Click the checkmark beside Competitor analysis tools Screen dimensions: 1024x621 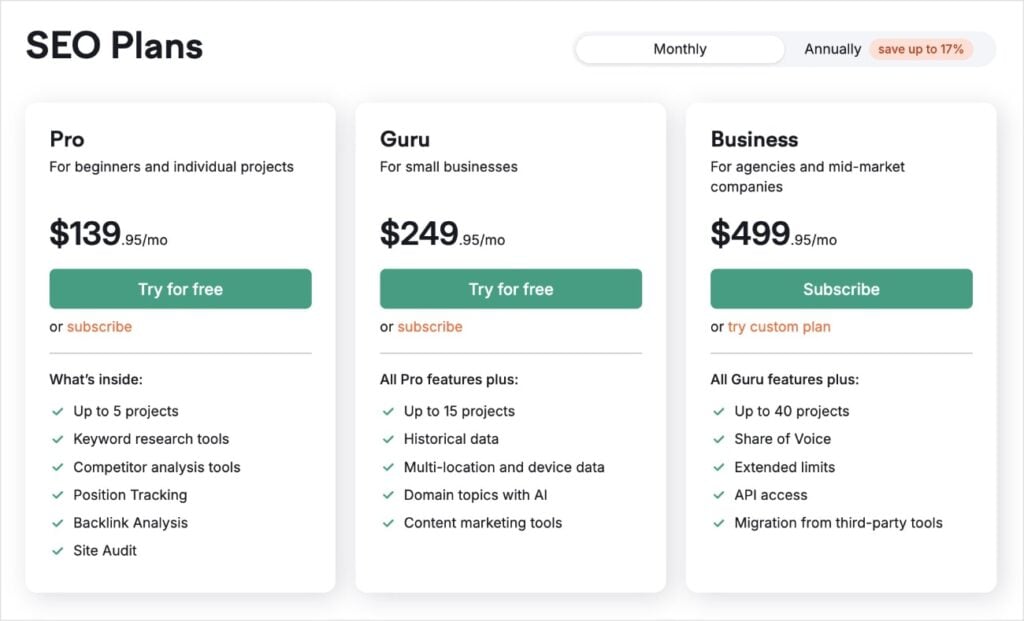click(57, 467)
